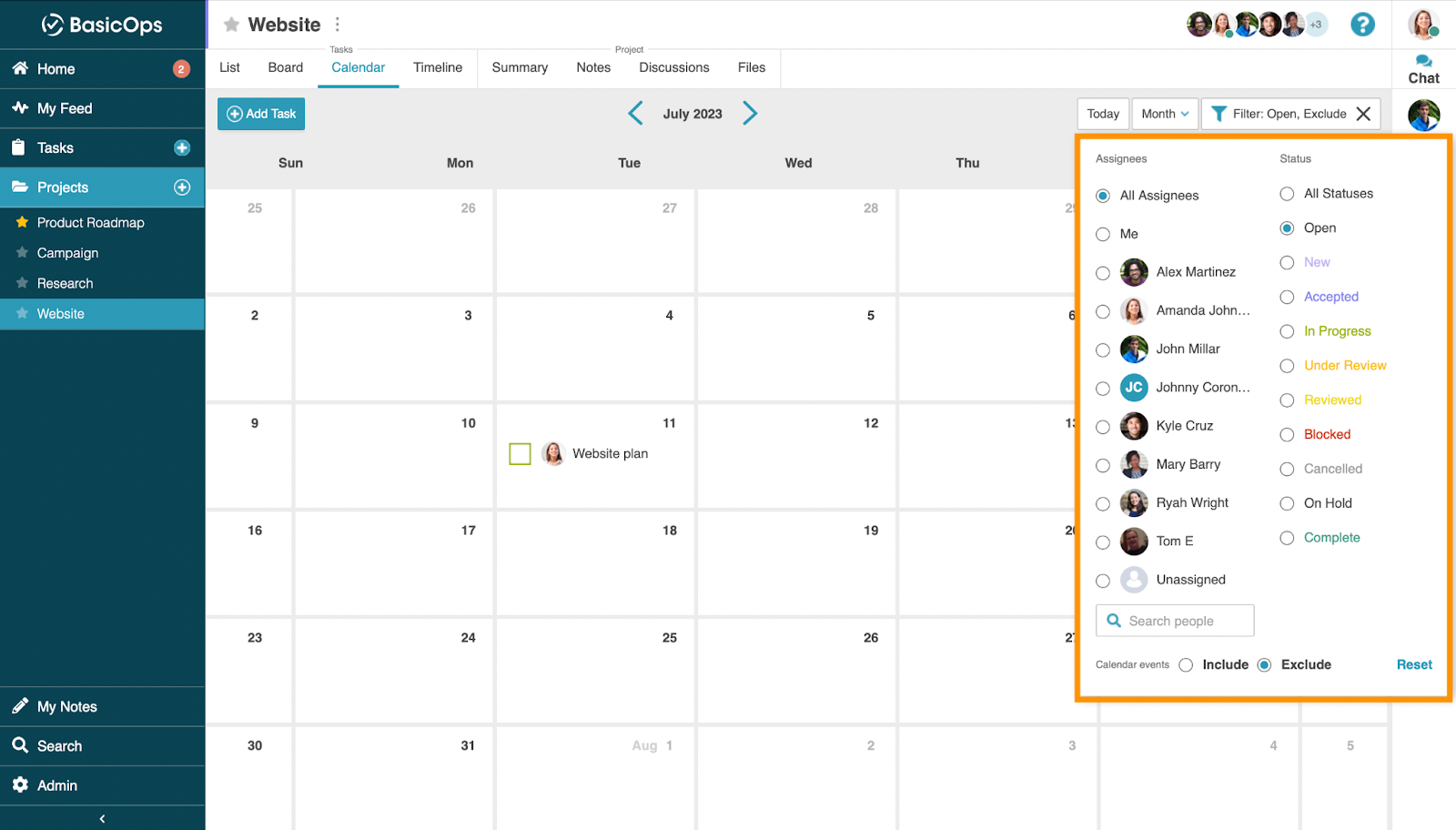Clear the filter with the X icon
Viewport: 1456px width, 830px height.
tap(1363, 114)
